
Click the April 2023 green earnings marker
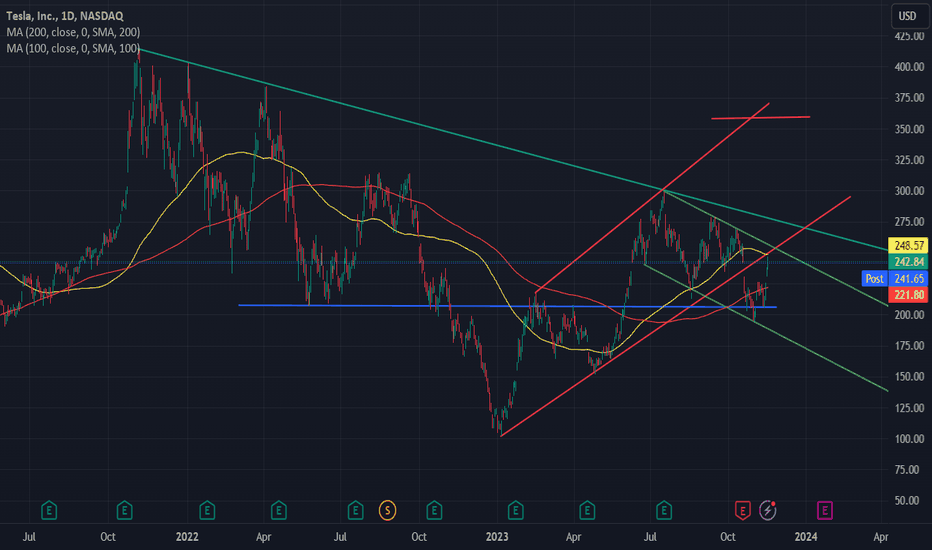coord(587,510)
